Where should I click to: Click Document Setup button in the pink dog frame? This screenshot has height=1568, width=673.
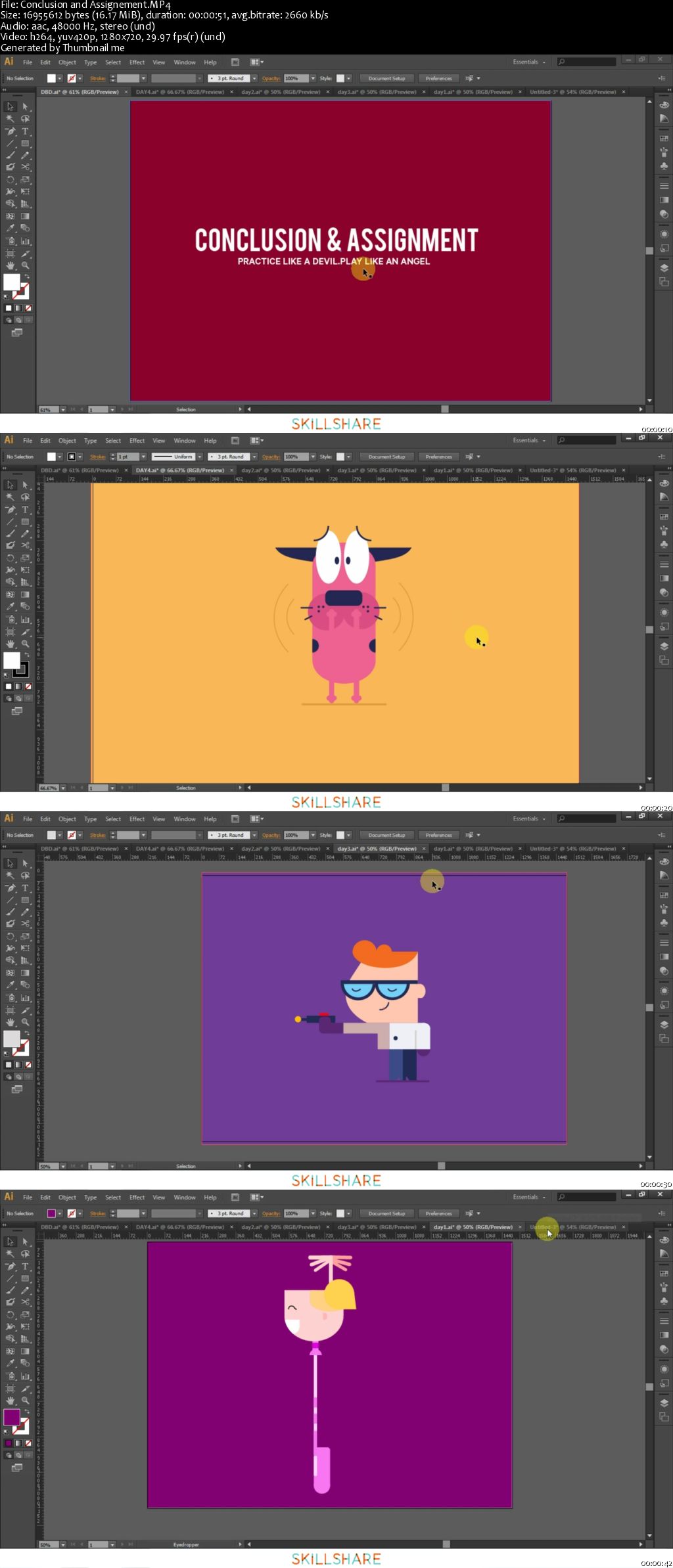click(386, 457)
